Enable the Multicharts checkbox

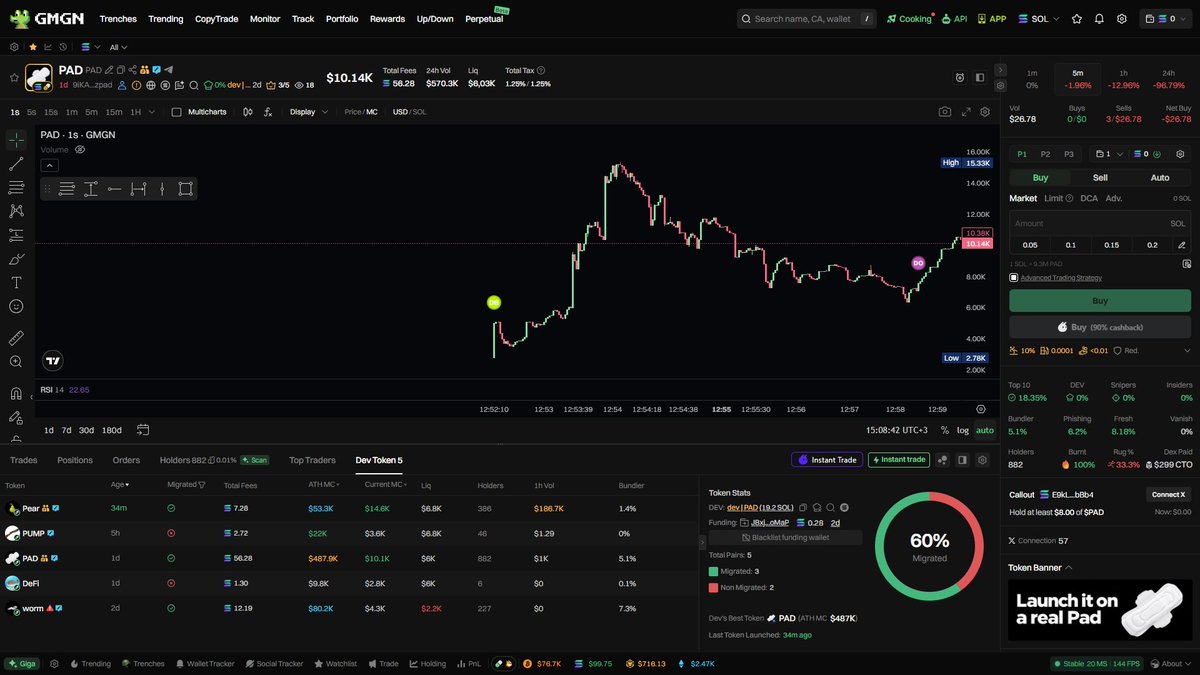(177, 112)
